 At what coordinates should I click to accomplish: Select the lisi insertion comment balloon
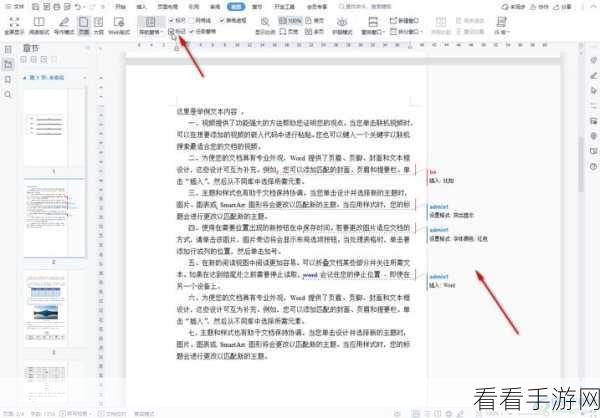tap(442, 176)
